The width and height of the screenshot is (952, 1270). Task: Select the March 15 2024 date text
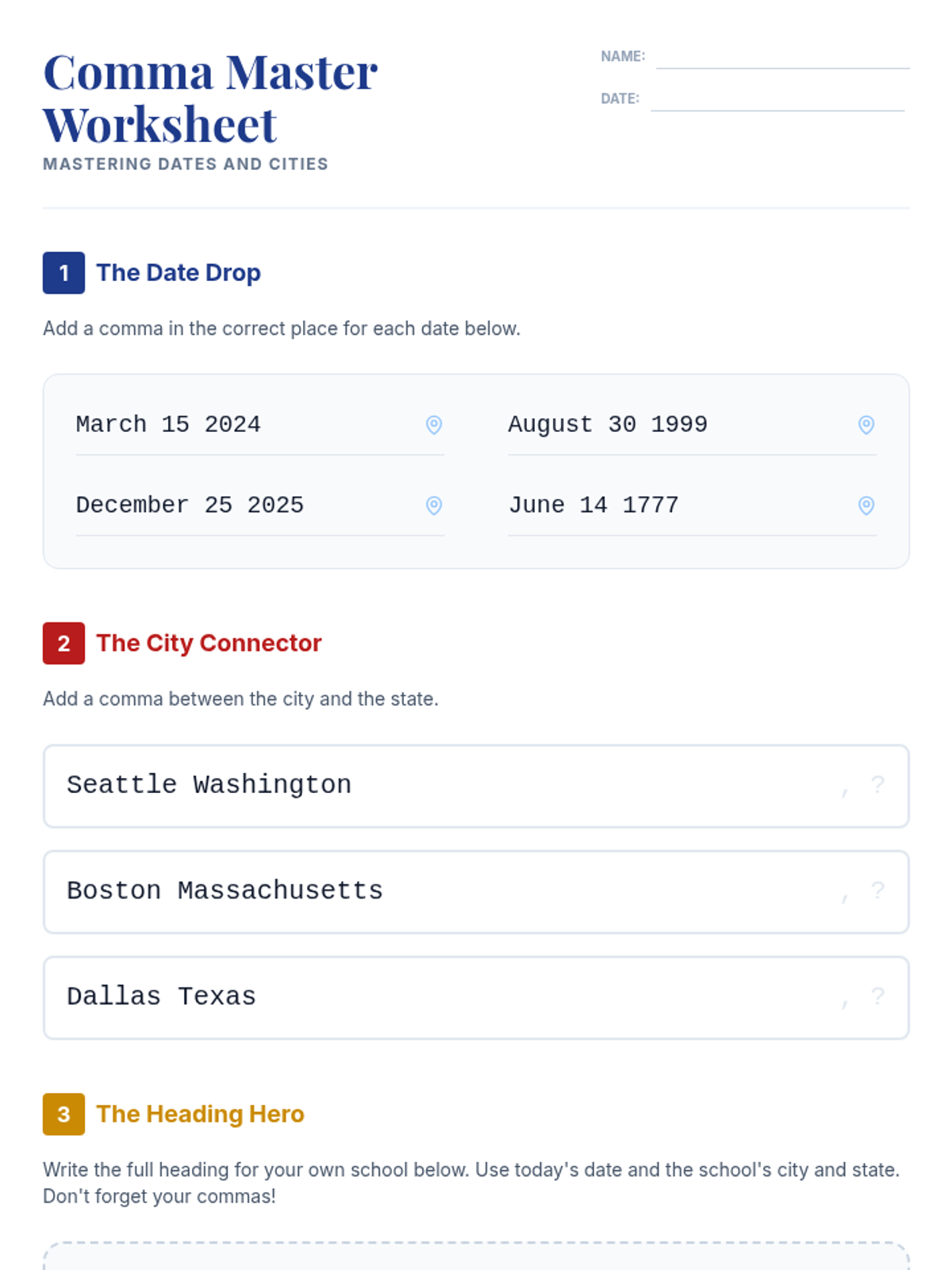click(x=168, y=425)
